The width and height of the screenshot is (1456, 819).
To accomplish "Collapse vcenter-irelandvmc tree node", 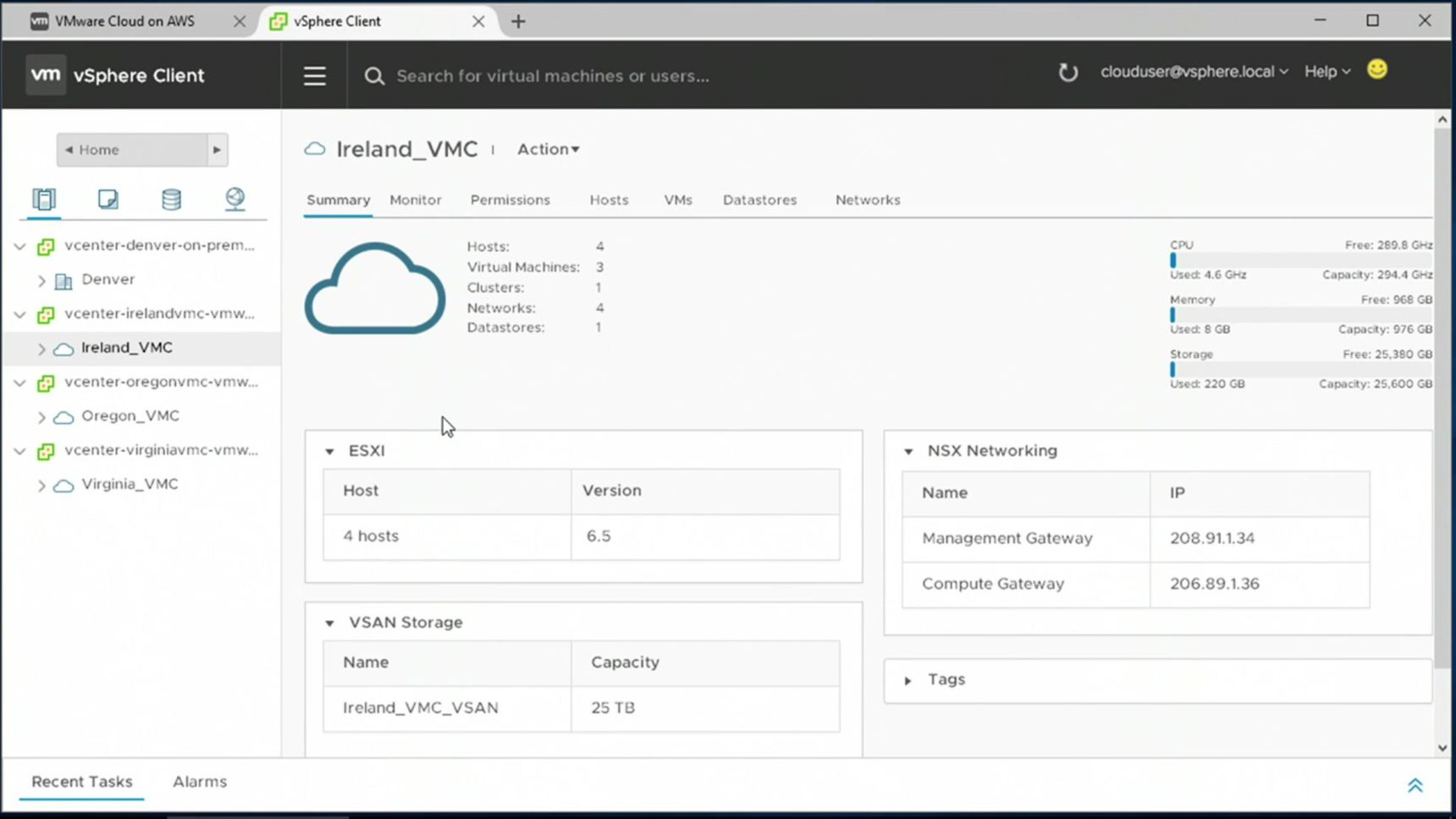I will click(19, 315).
